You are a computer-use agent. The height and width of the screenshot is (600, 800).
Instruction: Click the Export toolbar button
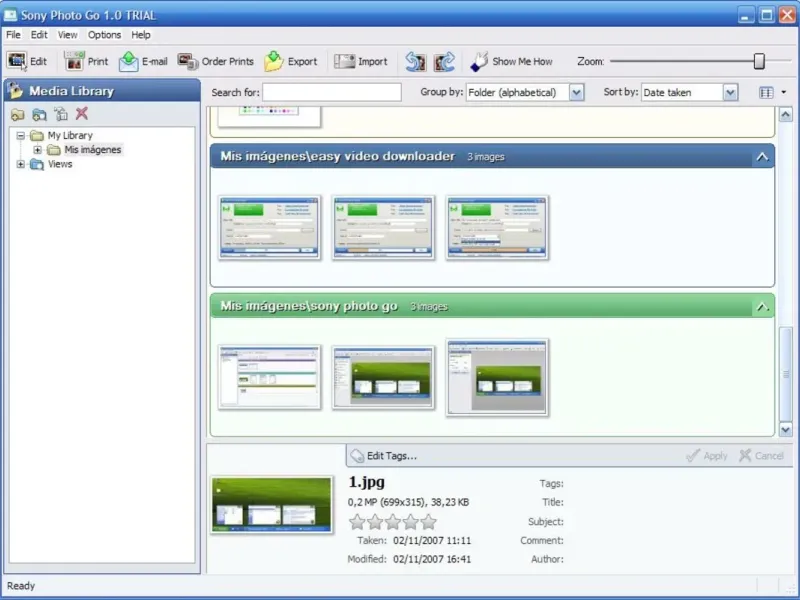291,61
